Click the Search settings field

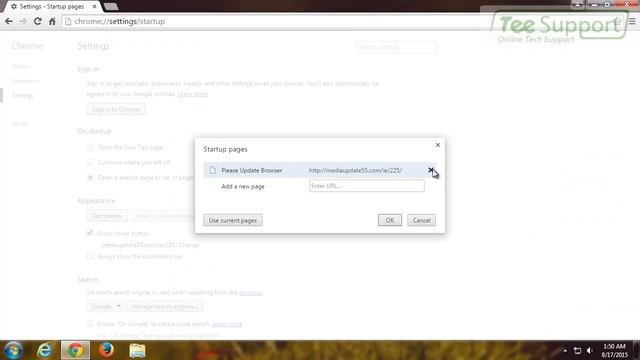[x=396, y=47]
